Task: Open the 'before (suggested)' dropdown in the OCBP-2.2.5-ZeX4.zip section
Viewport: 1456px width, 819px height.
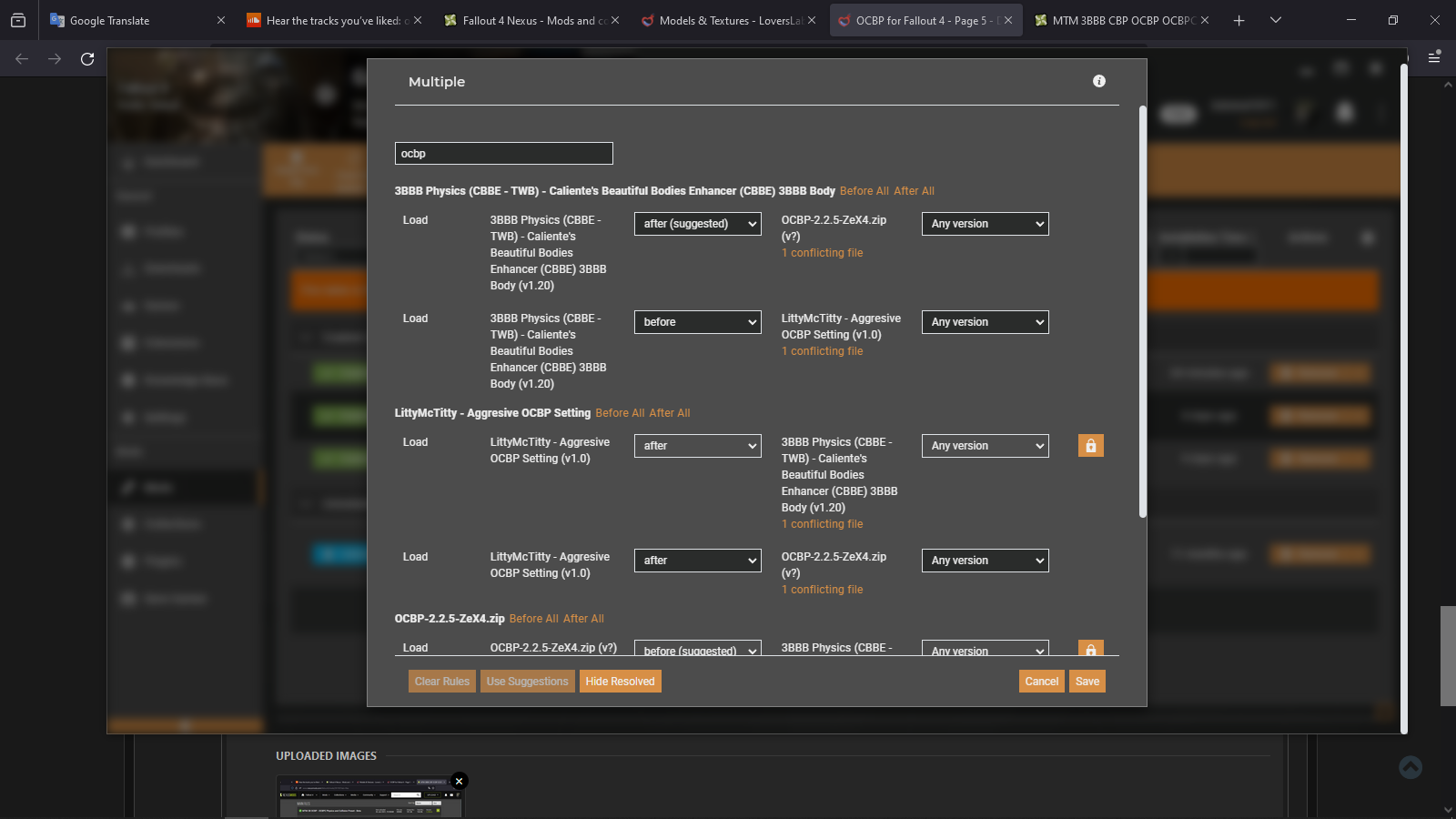Action: (x=698, y=648)
